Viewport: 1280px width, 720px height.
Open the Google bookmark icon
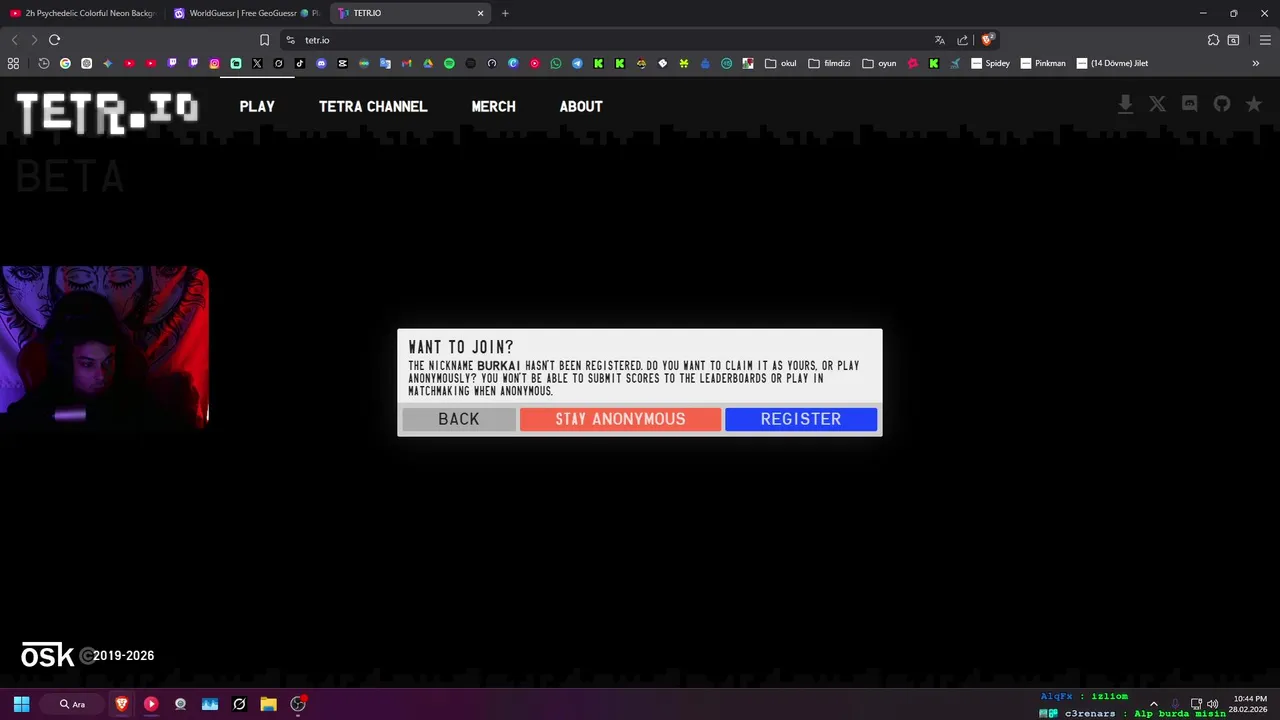tap(65, 63)
